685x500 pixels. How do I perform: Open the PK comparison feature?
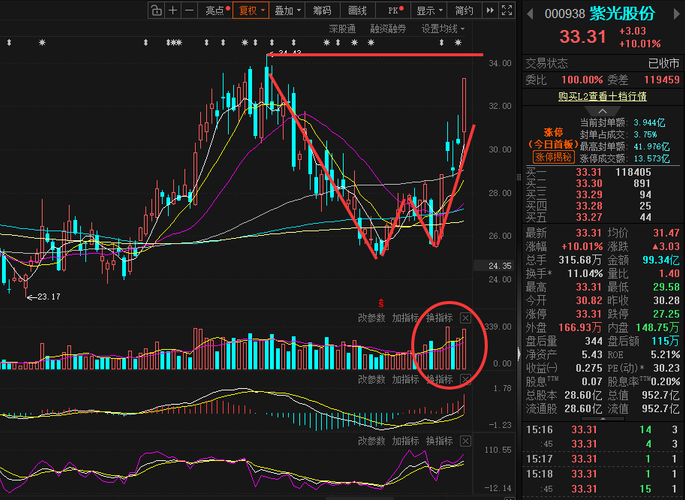[x=395, y=10]
